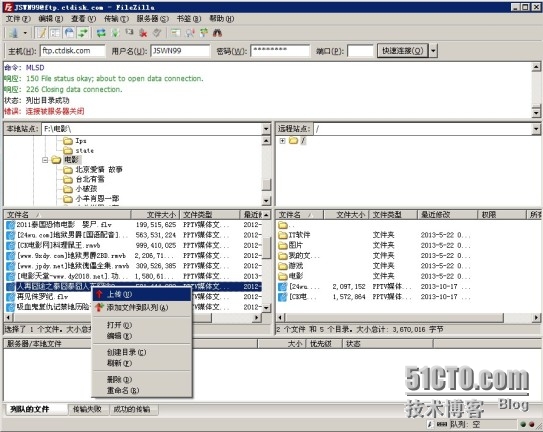This screenshot has width=543, height=432.
Task: Choose 创建目录(C) in context menu
Action: pos(142,352)
